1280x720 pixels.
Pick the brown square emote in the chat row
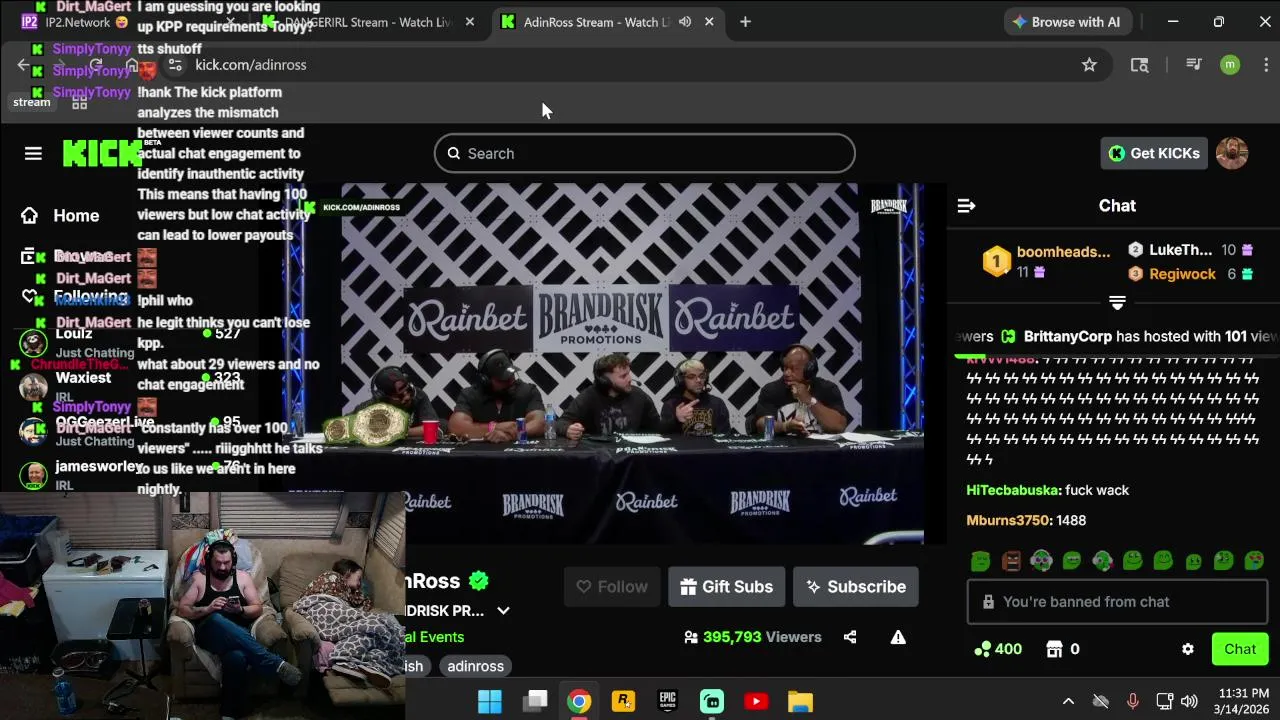click(x=1011, y=561)
